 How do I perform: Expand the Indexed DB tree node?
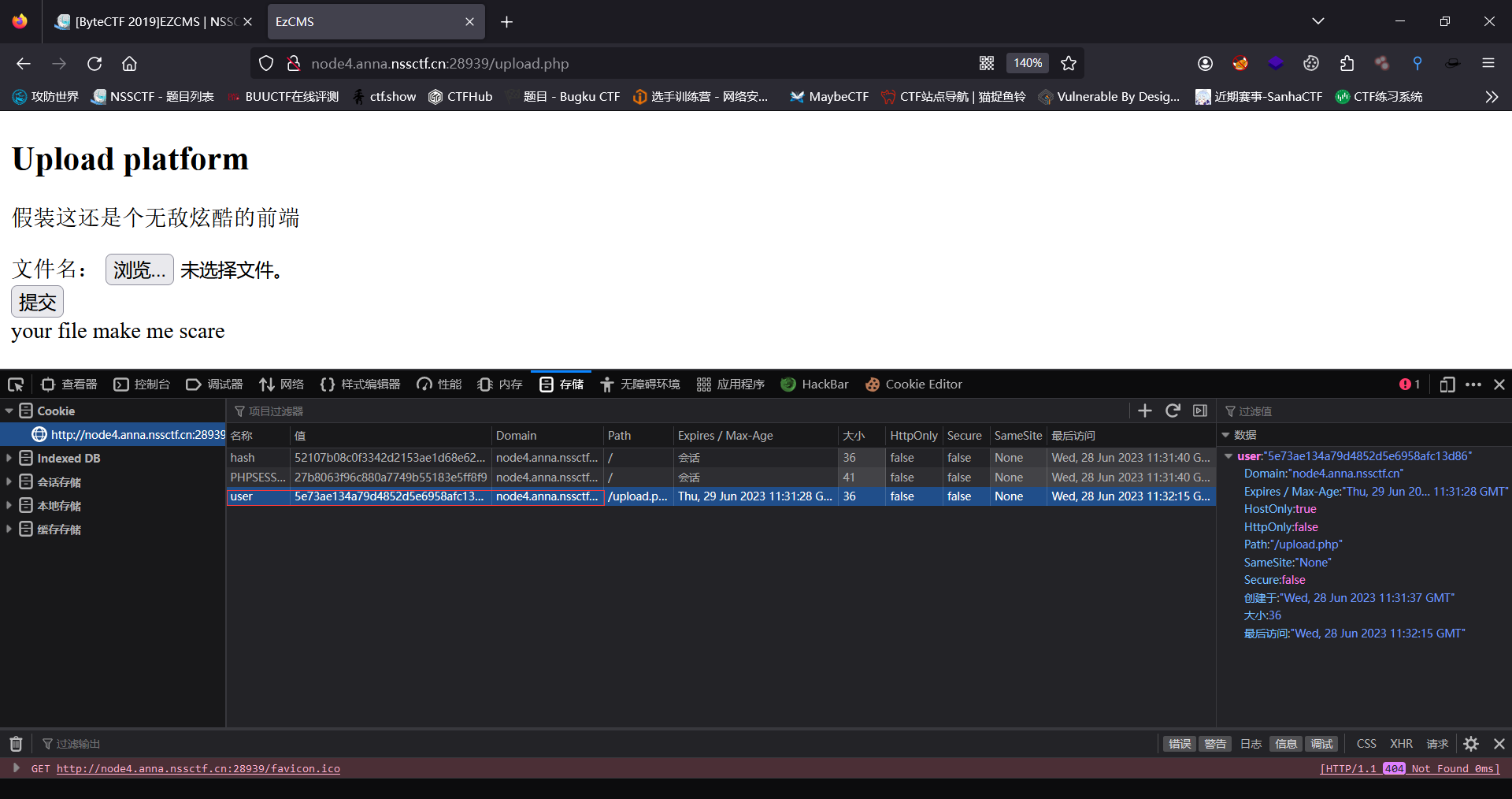click(9, 458)
